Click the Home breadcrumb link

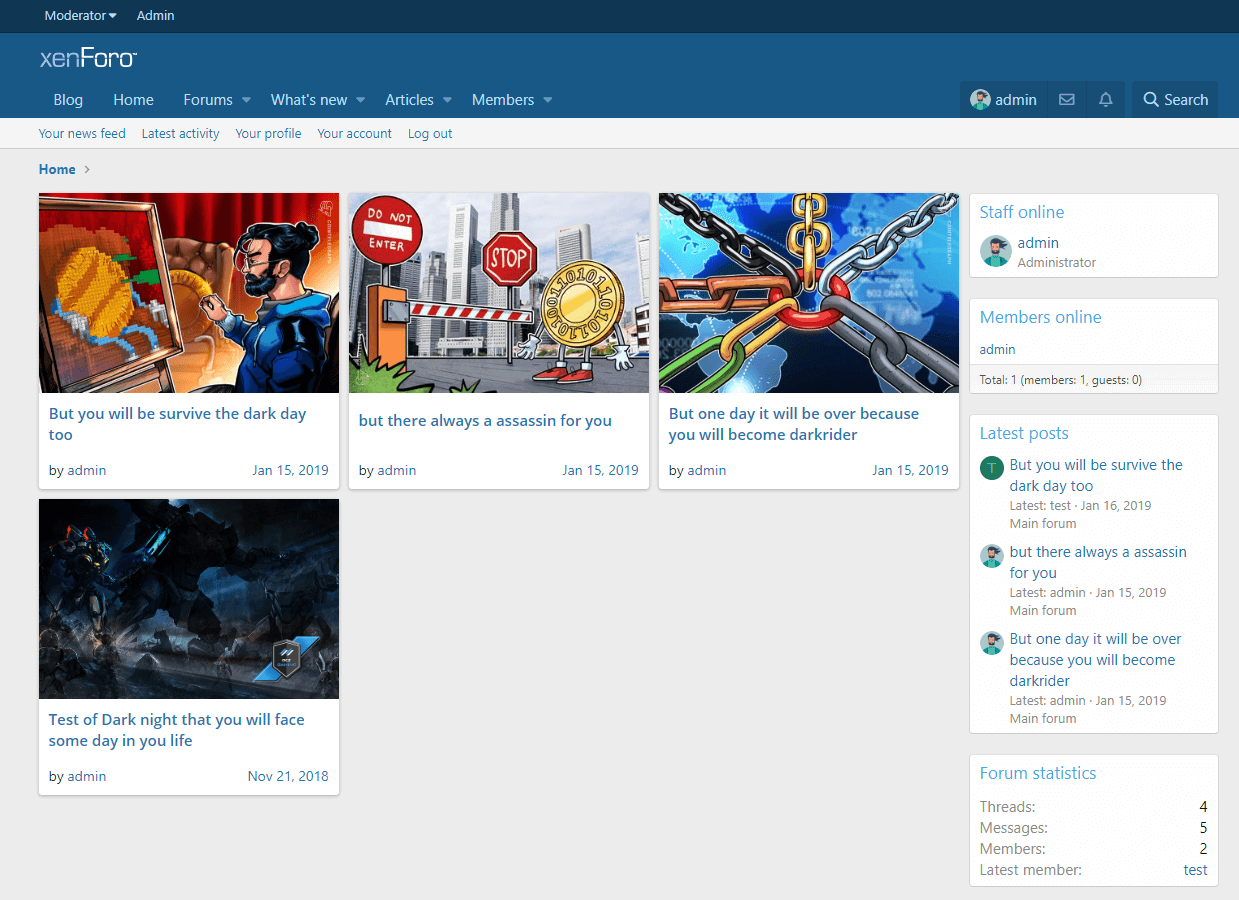(57, 169)
